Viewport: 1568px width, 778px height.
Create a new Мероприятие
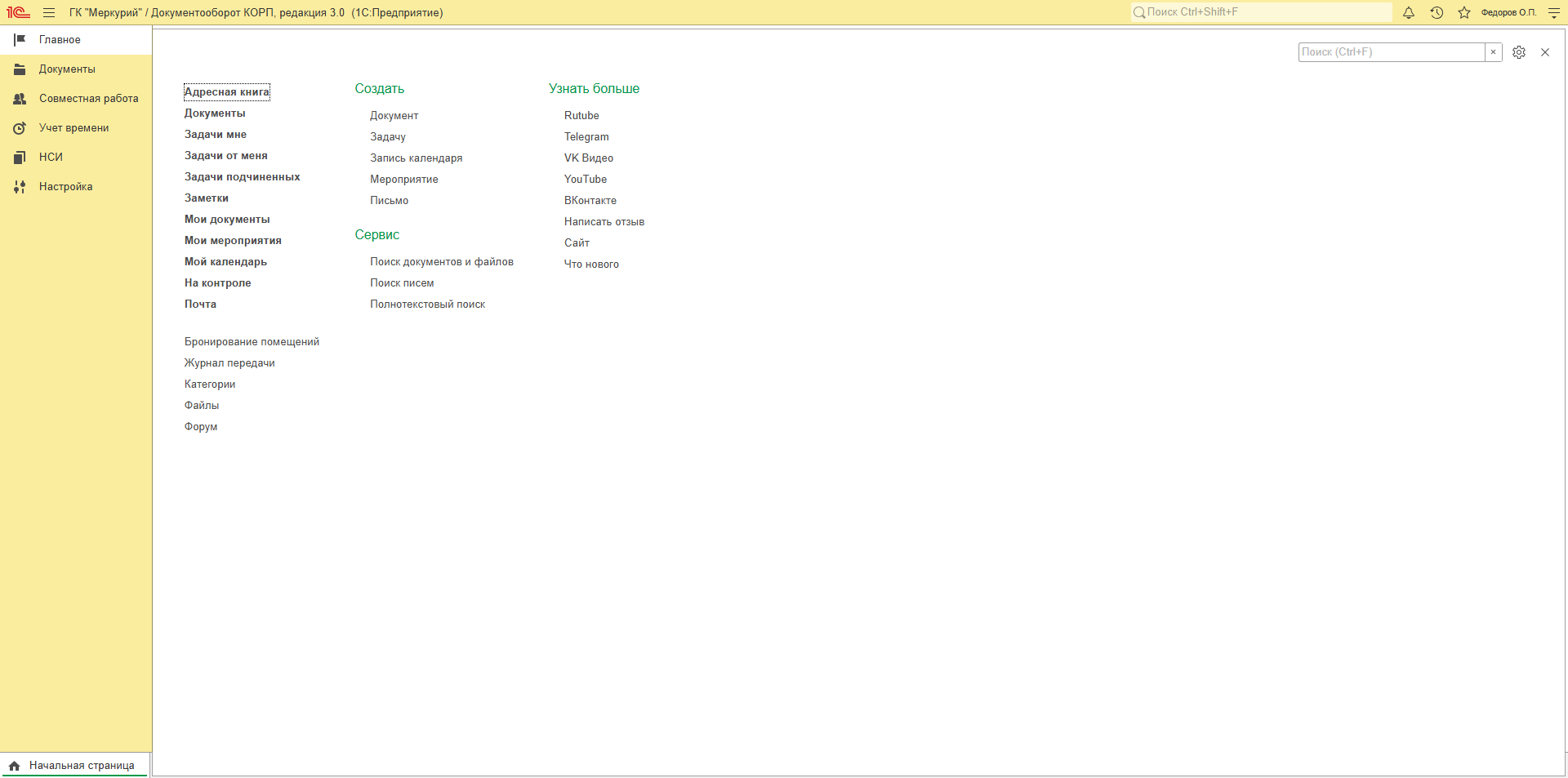tap(404, 180)
